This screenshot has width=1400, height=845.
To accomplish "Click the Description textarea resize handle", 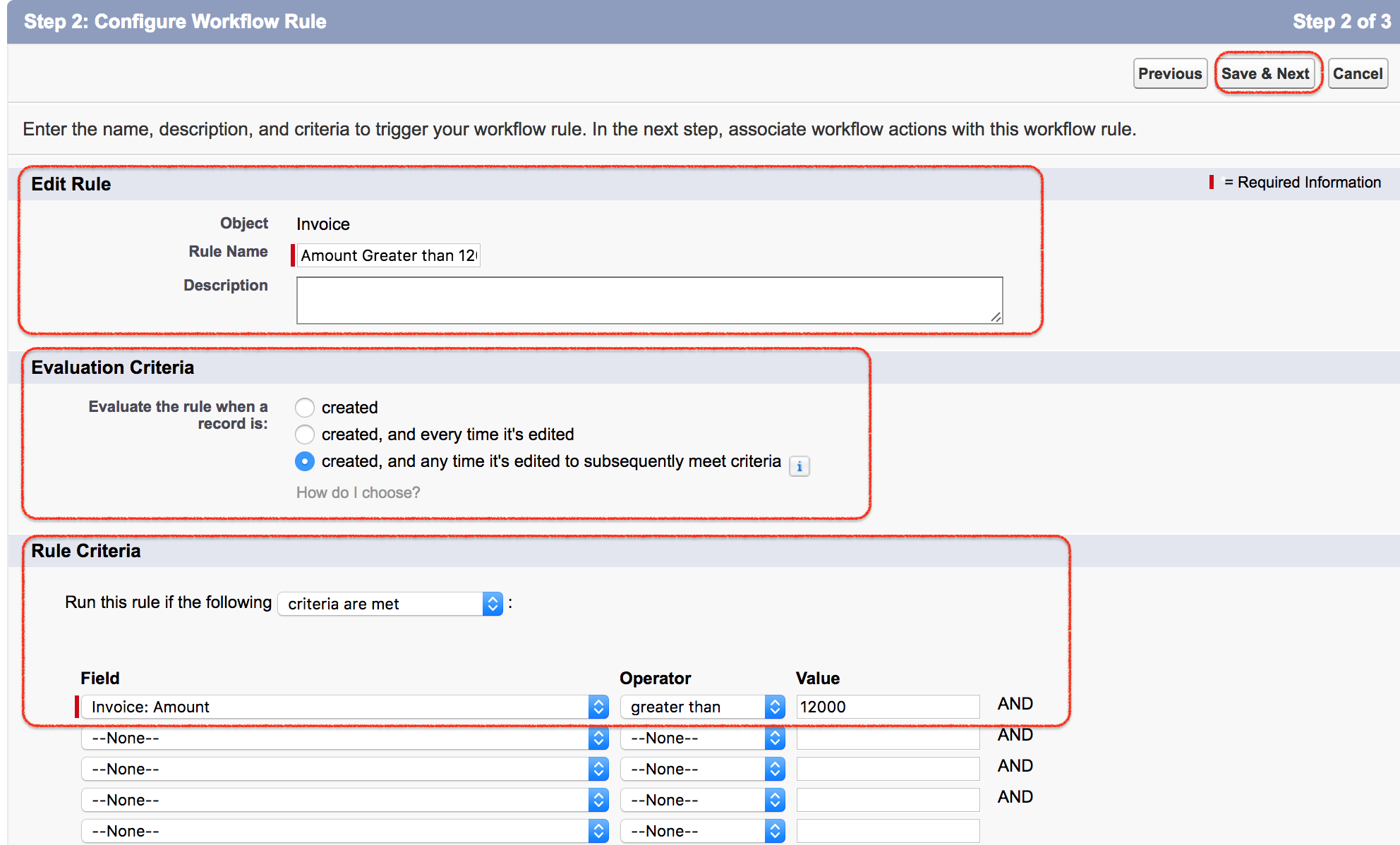I will point(996,317).
